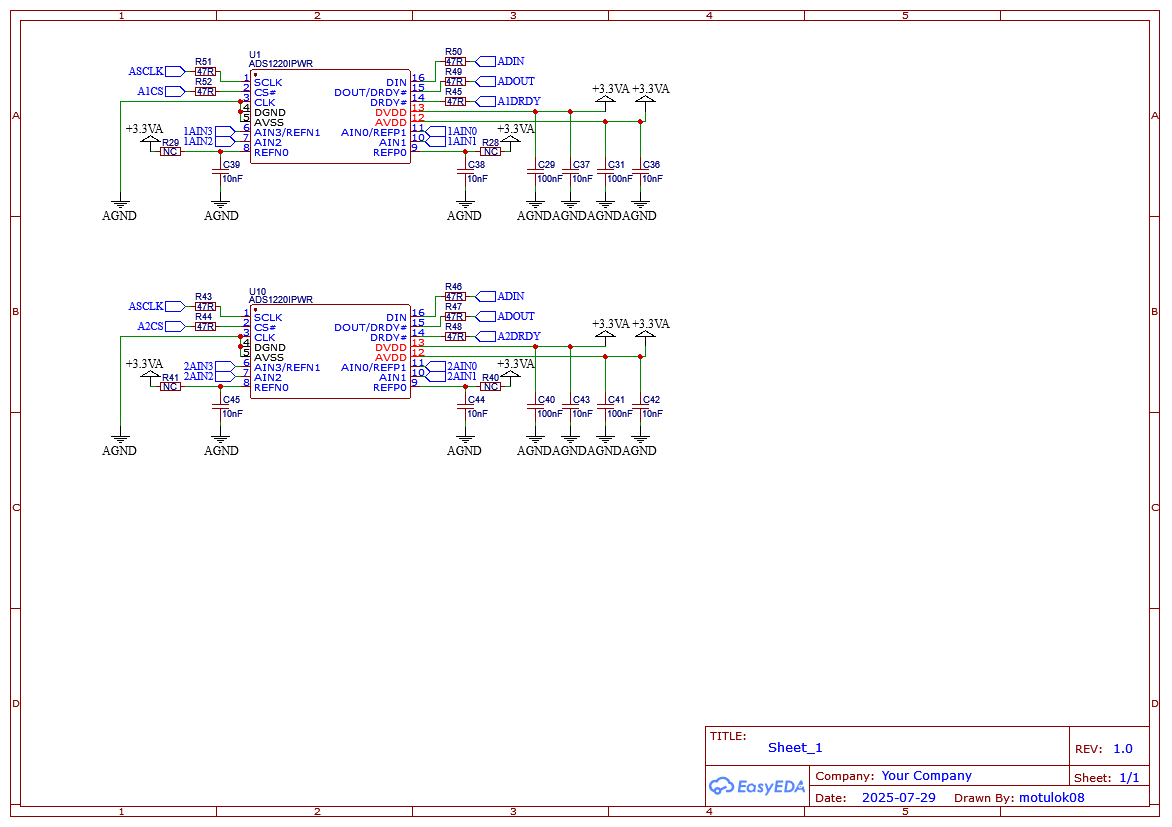Click the C29 value label 100nF
This screenshot has height=827, width=1172.
pyautogui.click(x=550, y=179)
